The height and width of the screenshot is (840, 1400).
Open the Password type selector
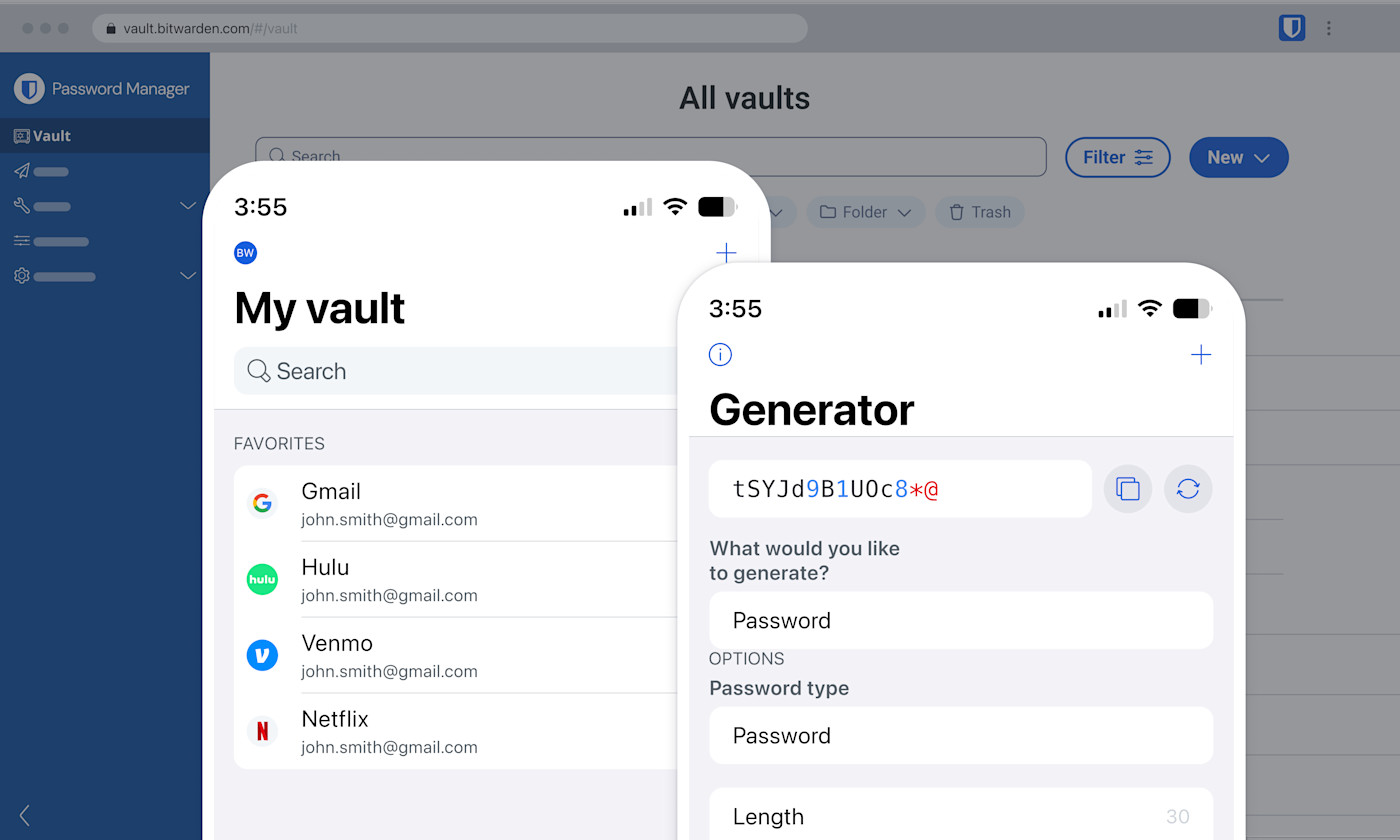click(x=960, y=736)
